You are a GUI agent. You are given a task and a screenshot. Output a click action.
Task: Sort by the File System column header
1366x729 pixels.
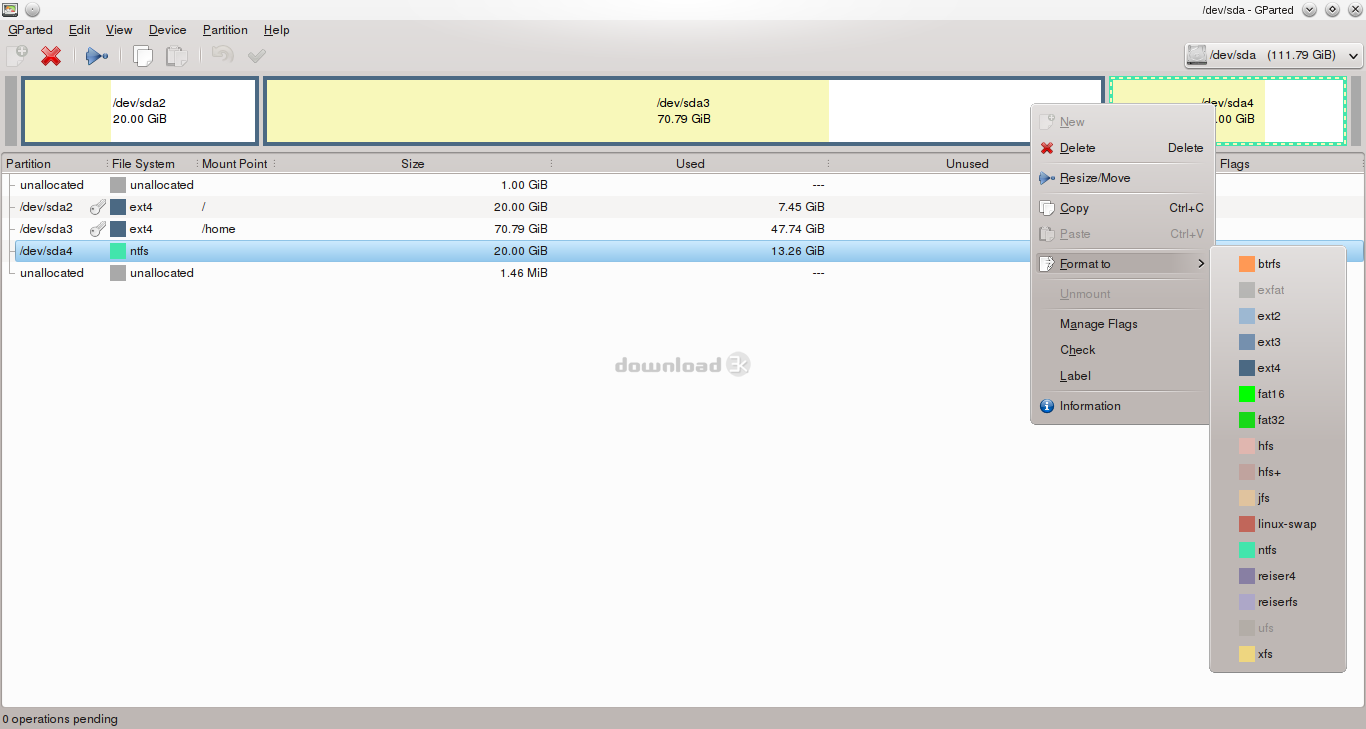151,164
